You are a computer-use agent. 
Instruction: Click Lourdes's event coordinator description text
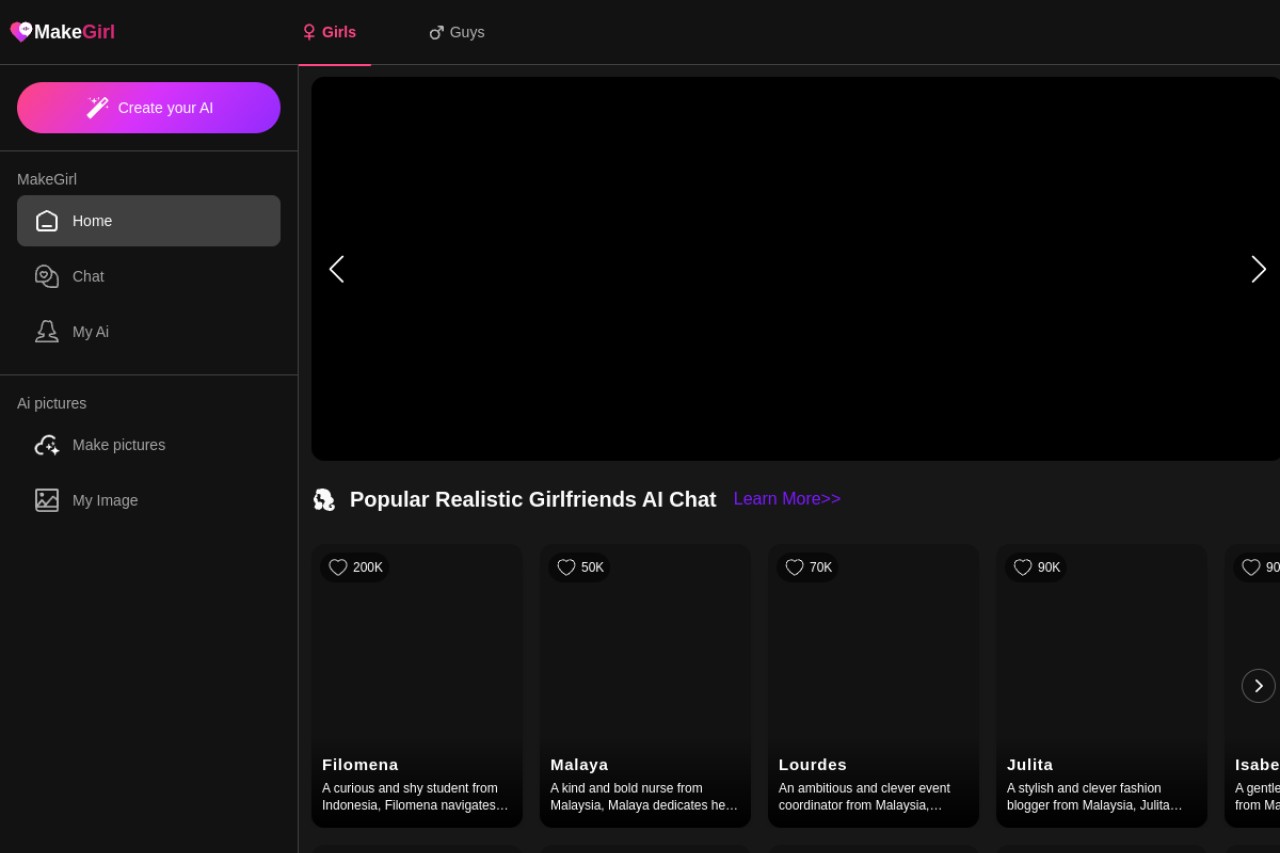865,797
